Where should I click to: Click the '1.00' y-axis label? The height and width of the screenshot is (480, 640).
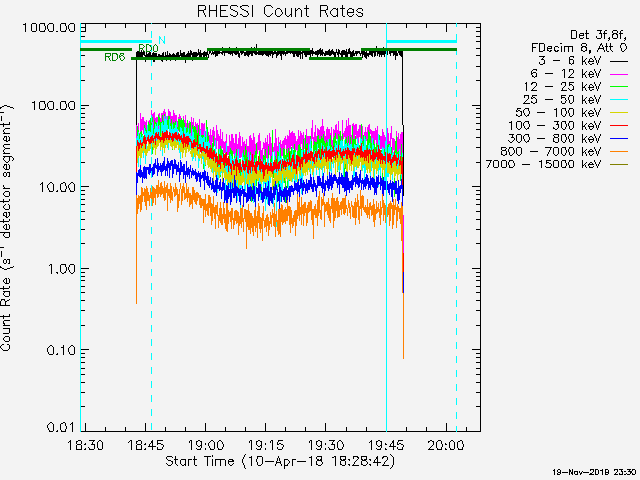[62, 269]
